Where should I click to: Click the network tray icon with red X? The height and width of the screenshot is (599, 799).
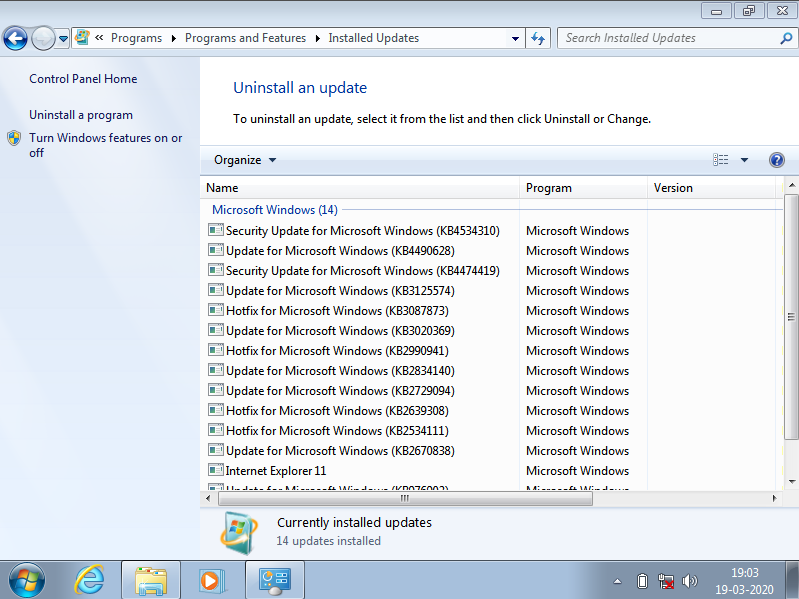click(665, 581)
